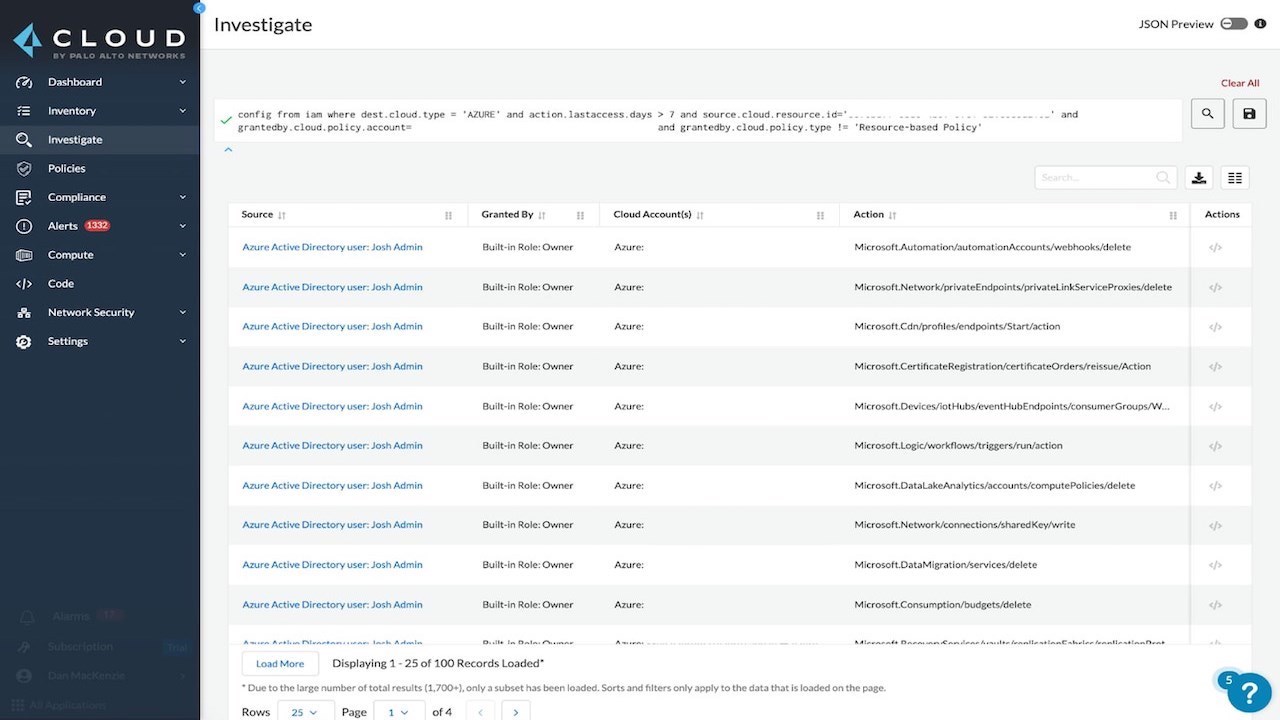Open the Page number dropdown

pyautogui.click(x=398, y=712)
